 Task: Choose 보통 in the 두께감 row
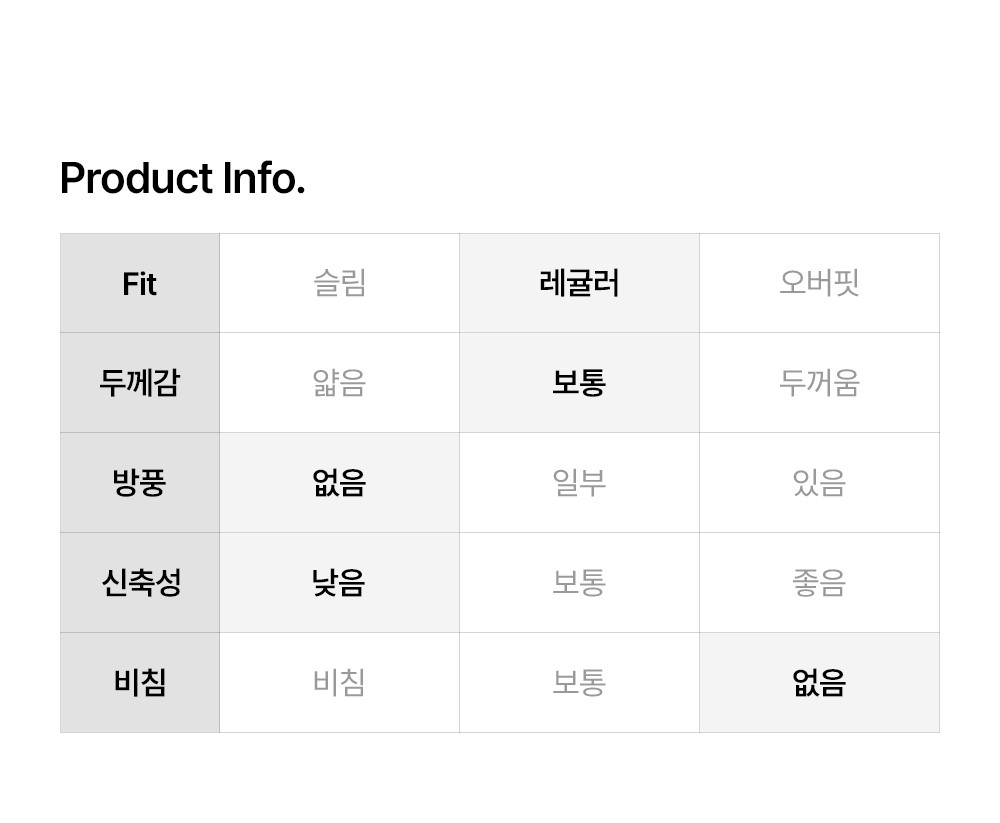[579, 383]
